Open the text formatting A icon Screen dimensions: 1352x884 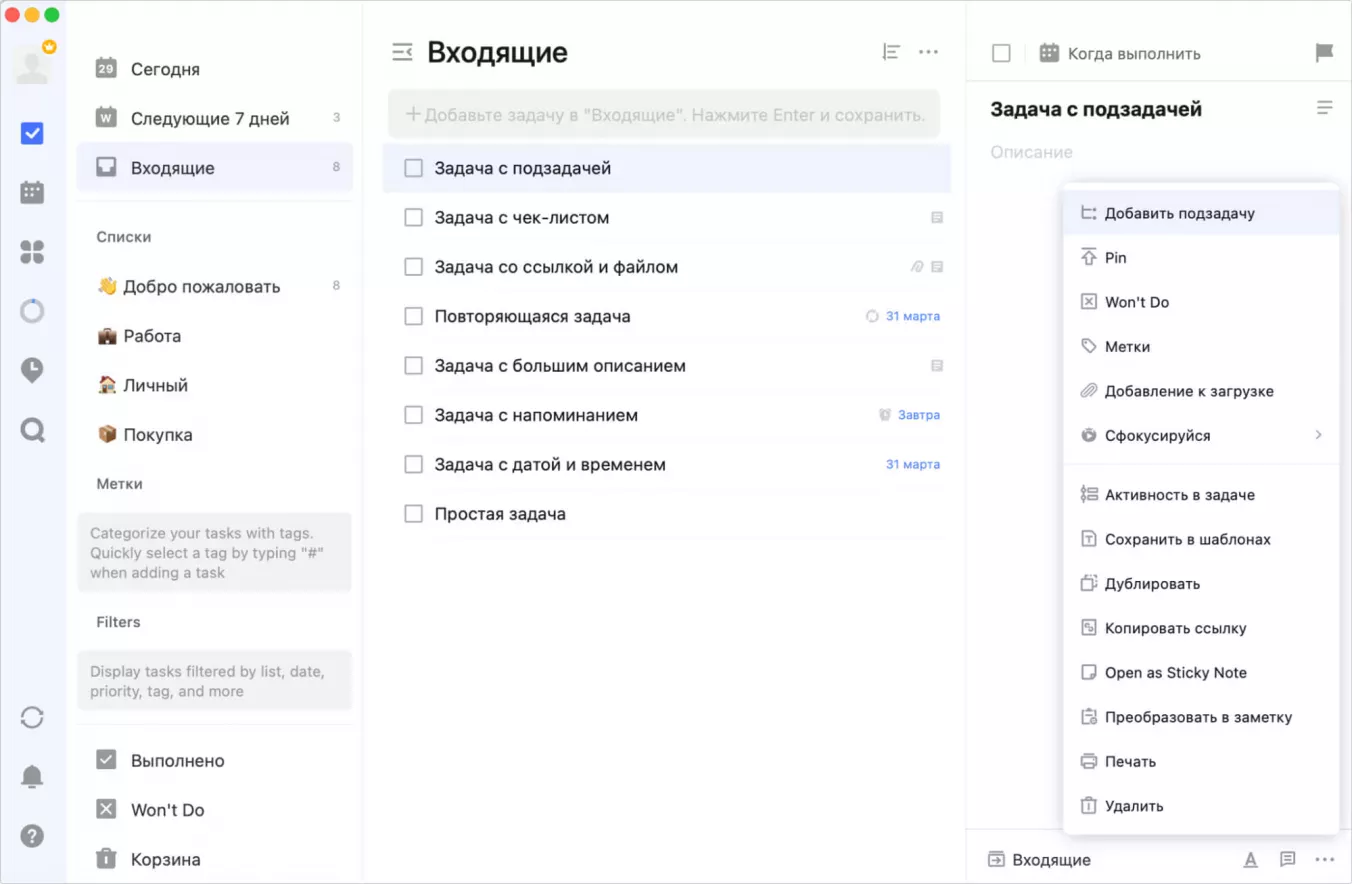point(1250,860)
